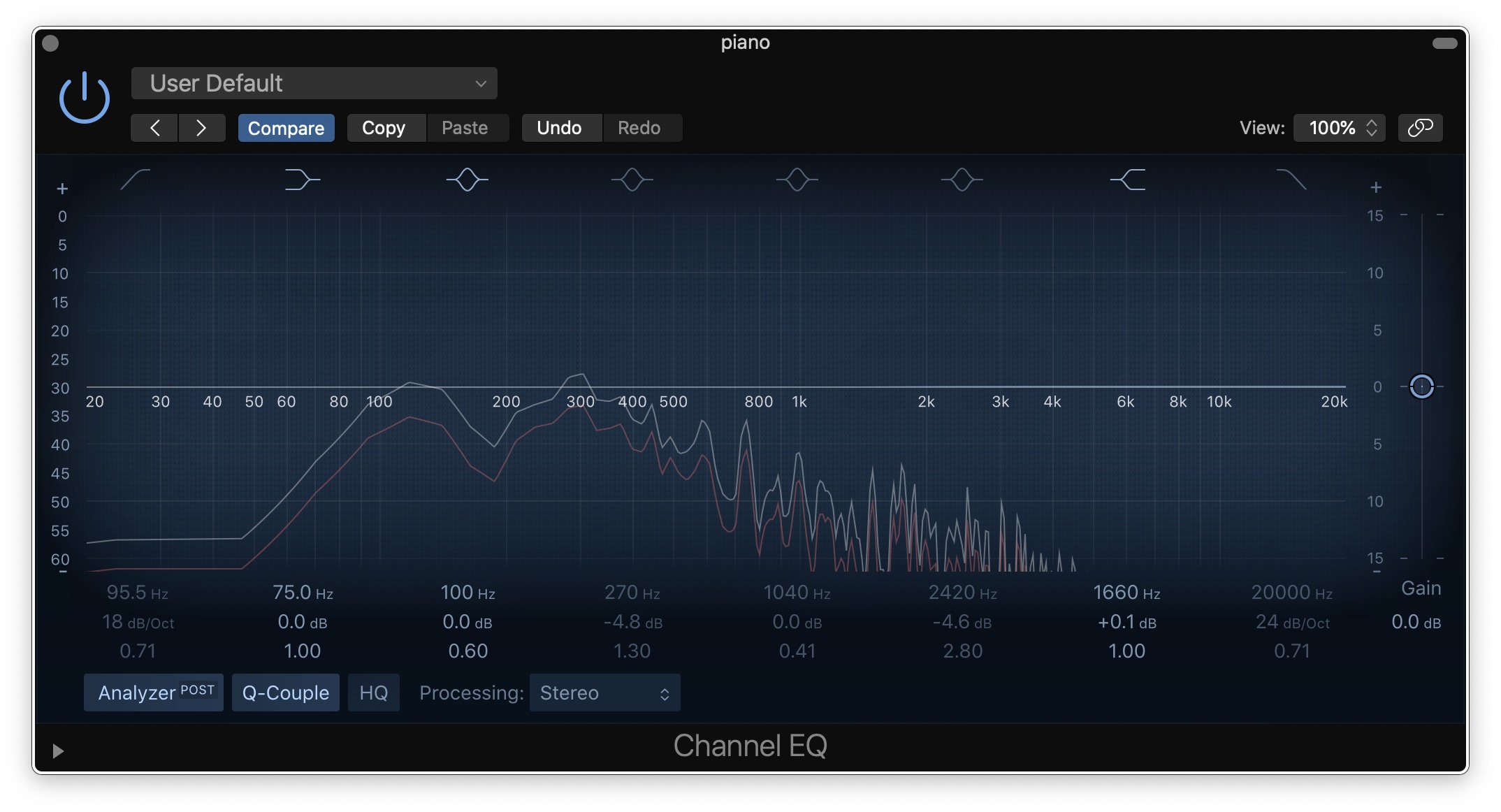
Task: Open the User Default preset dropdown
Action: click(x=314, y=83)
